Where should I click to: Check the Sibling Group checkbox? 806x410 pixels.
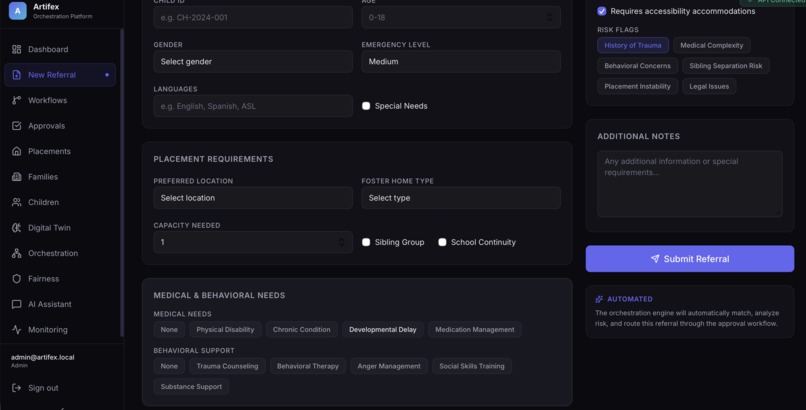366,242
